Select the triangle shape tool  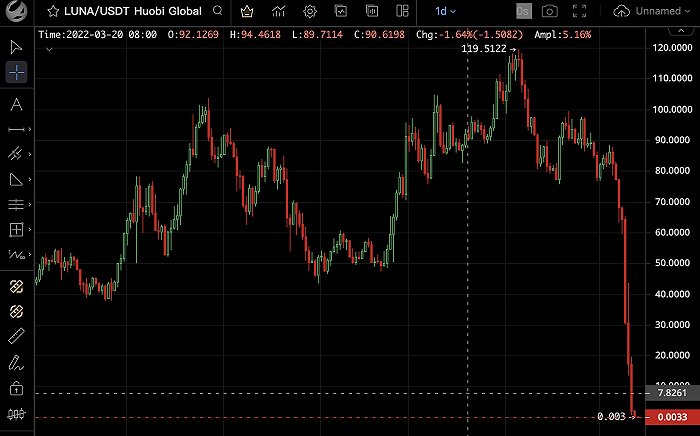click(x=16, y=179)
